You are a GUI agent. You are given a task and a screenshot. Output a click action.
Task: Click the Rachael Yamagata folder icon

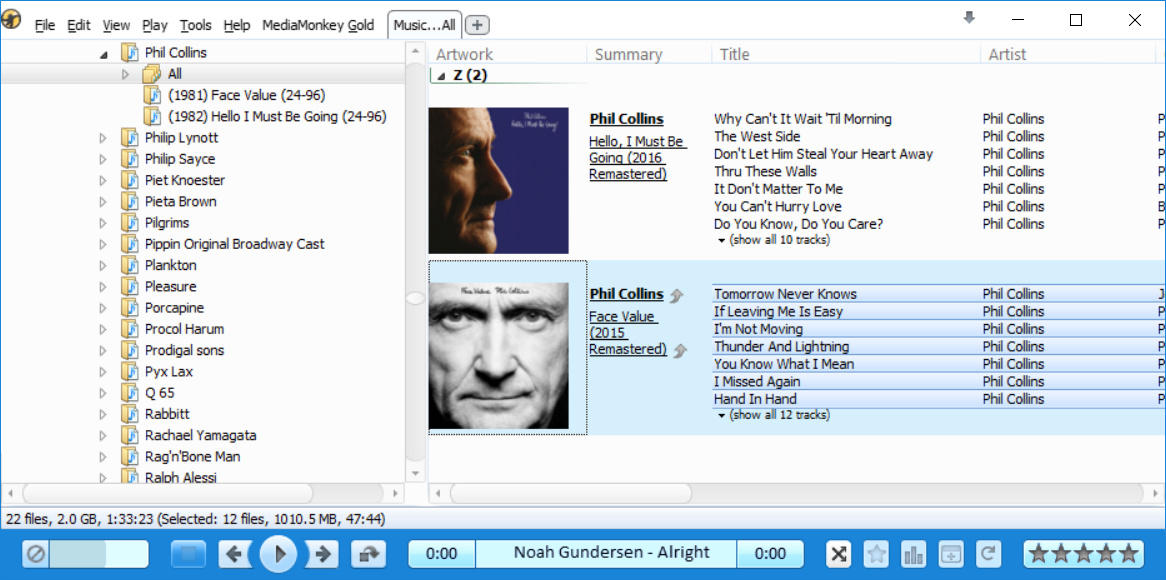point(130,435)
